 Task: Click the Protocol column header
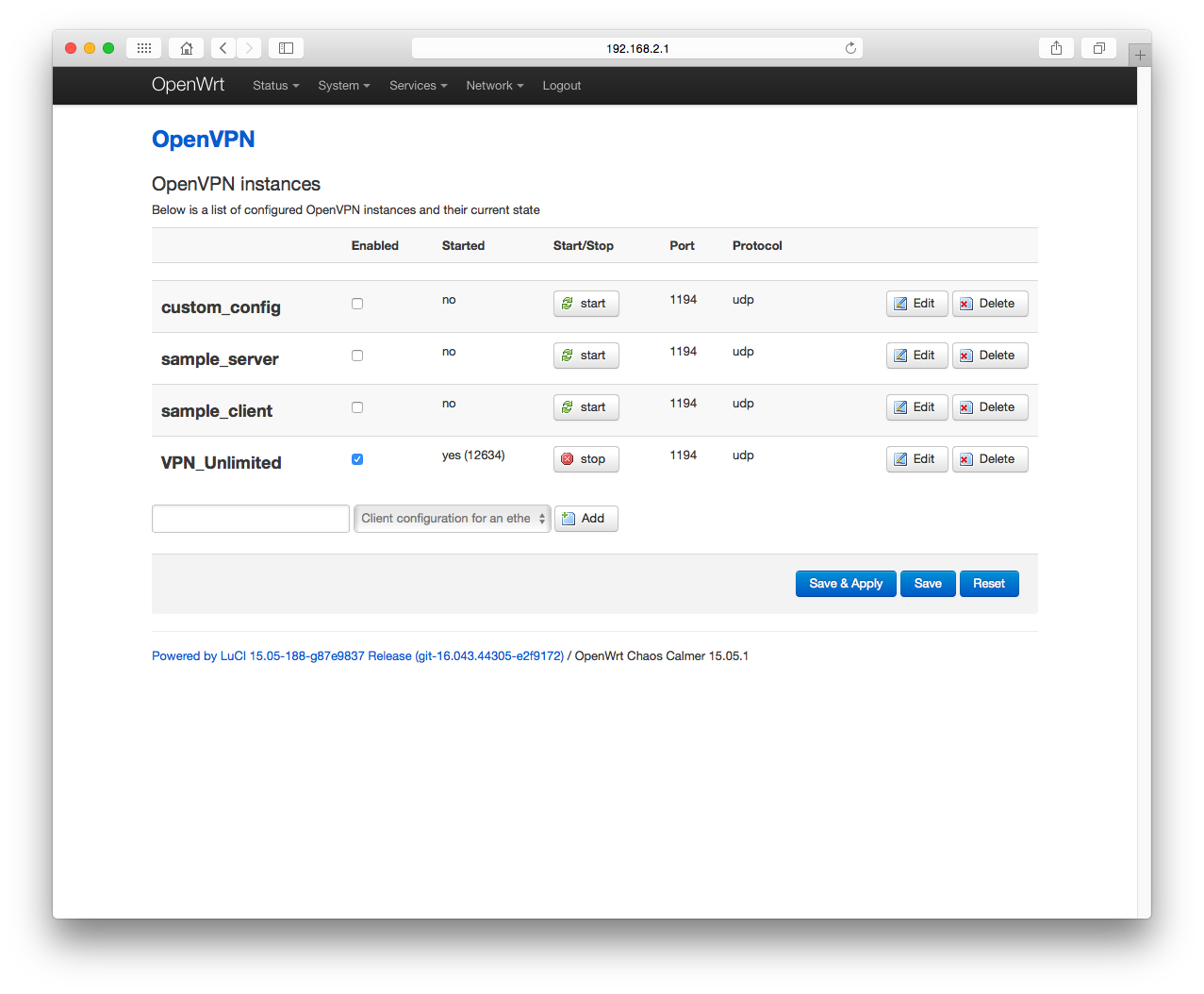pos(757,246)
